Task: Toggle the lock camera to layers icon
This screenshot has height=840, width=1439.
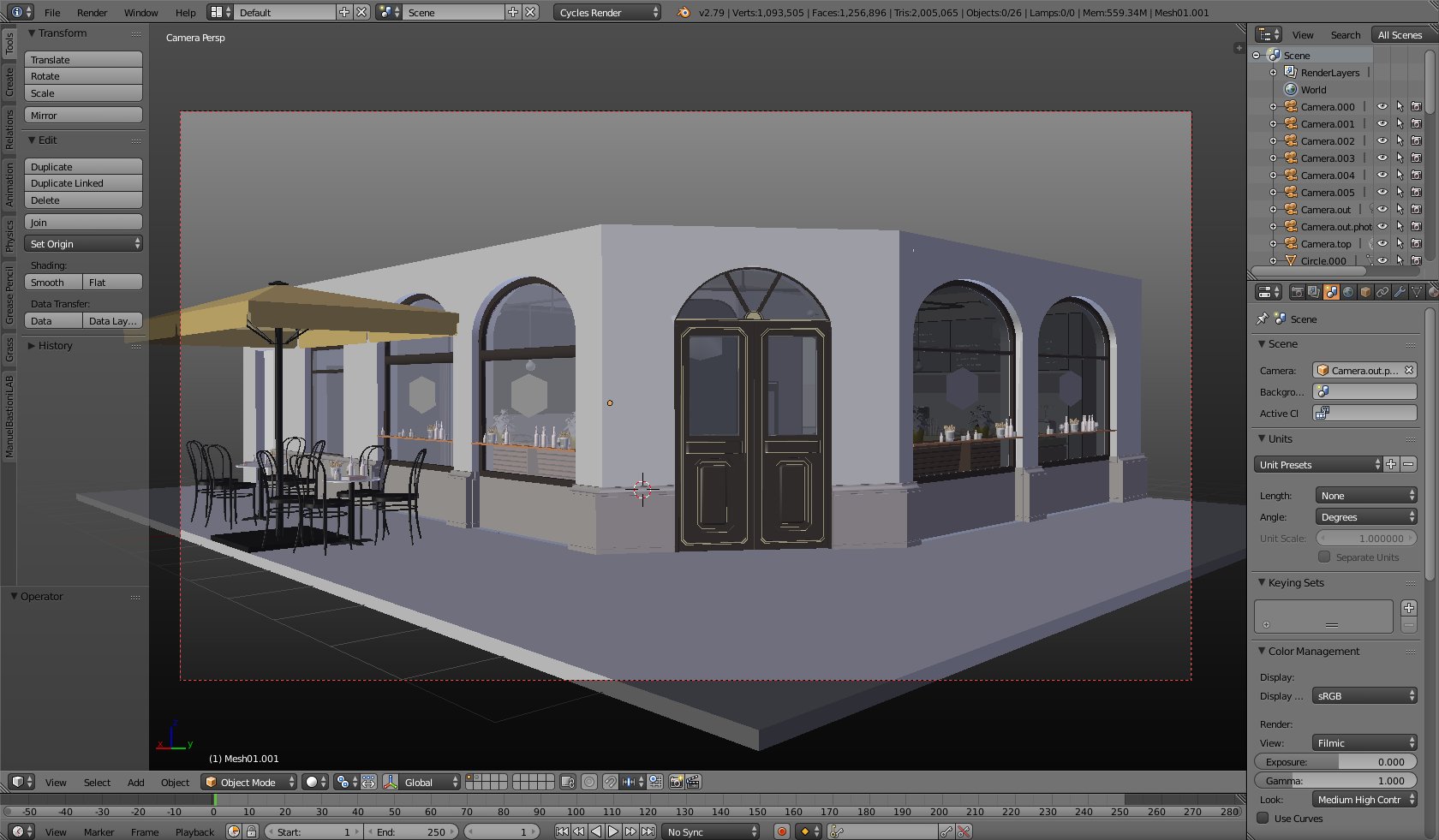Action: pos(568,782)
